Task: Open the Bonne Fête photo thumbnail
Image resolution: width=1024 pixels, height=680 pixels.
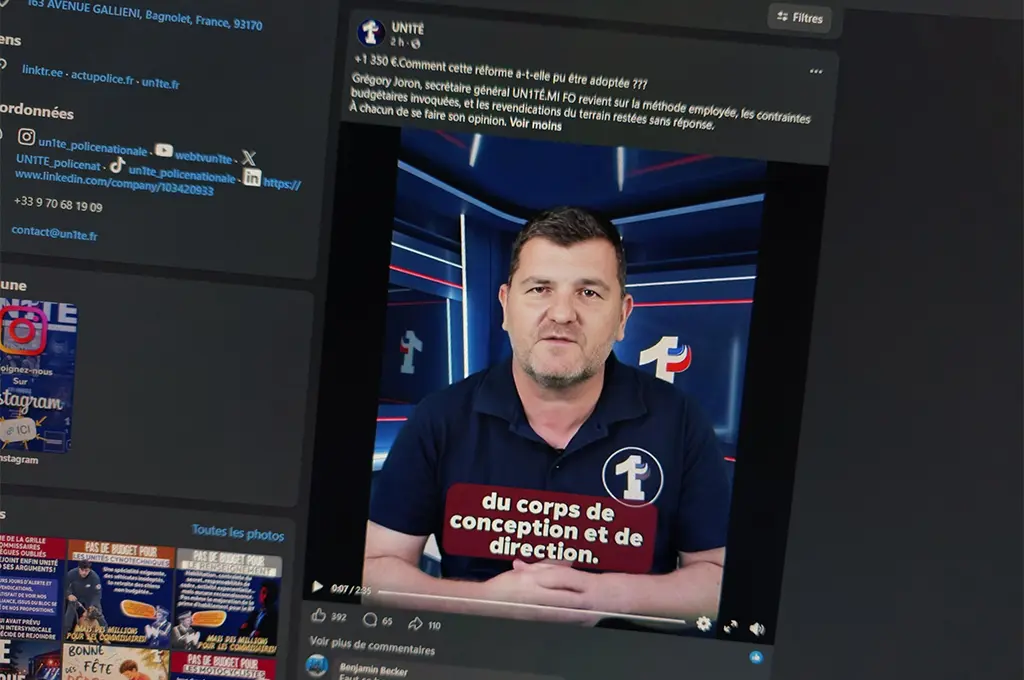Action: click(x=115, y=663)
